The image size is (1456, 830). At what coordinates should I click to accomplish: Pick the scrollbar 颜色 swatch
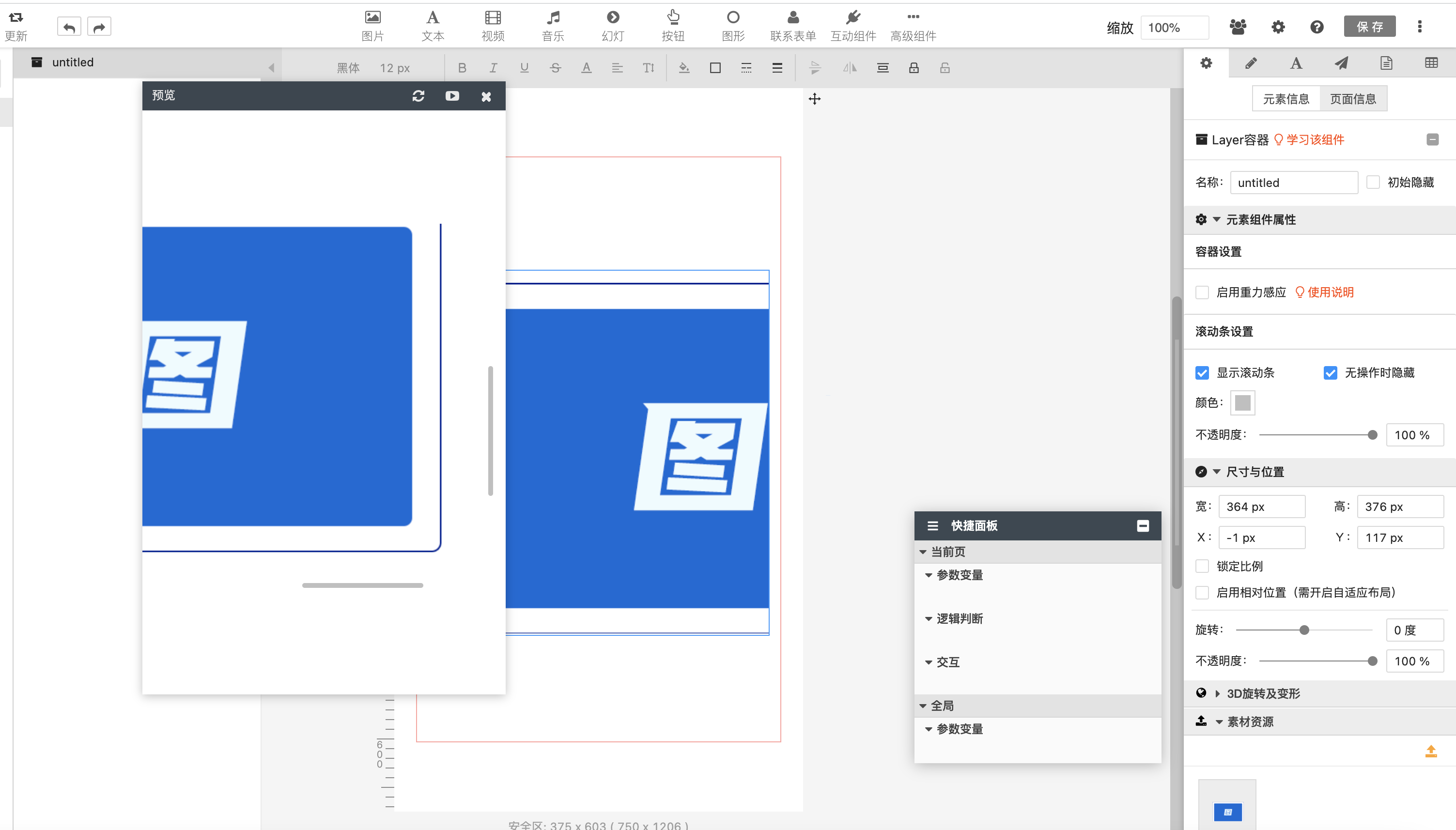[x=1243, y=402]
